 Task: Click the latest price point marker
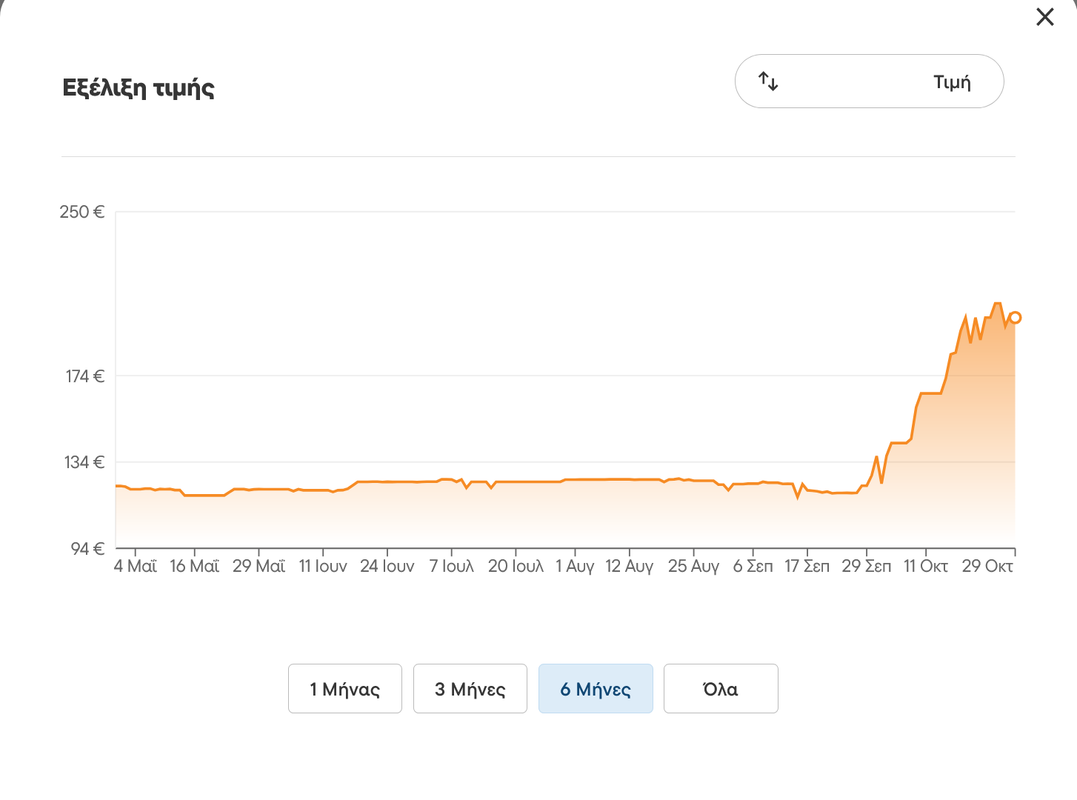tap(1014, 317)
